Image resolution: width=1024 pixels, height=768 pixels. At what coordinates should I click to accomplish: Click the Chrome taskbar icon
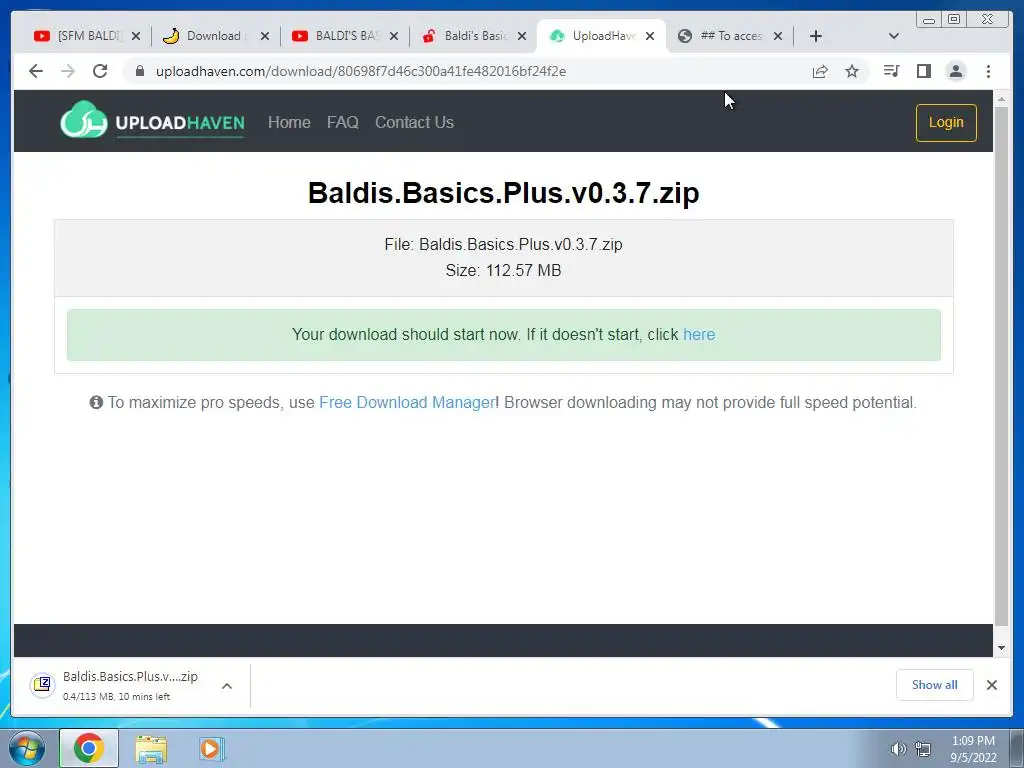click(x=89, y=748)
